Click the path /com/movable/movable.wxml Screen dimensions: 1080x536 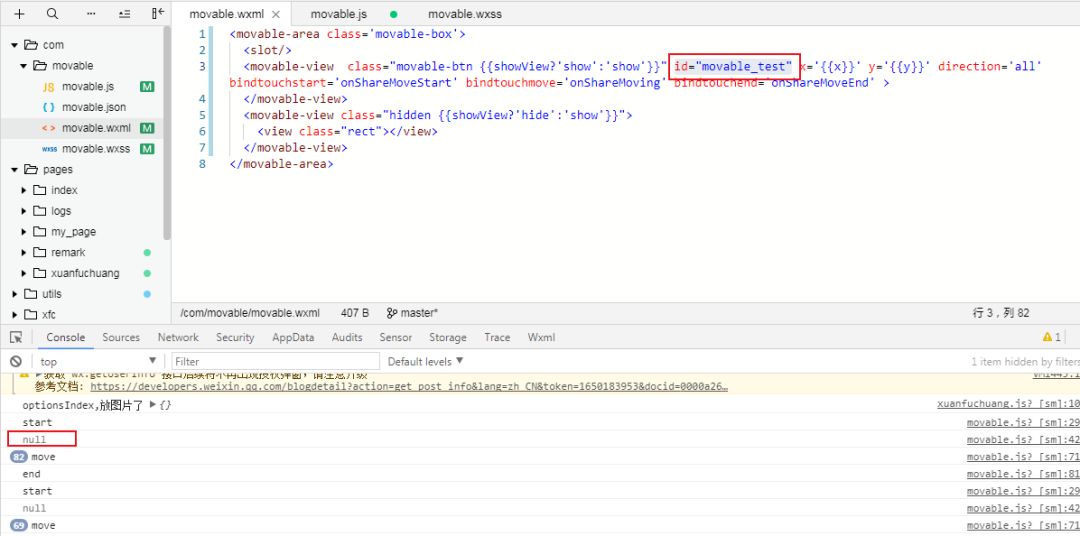[x=250, y=313]
